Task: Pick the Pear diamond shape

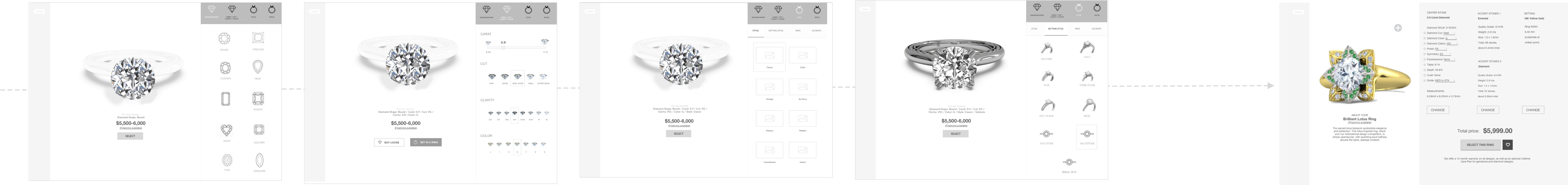Action: tap(258, 66)
